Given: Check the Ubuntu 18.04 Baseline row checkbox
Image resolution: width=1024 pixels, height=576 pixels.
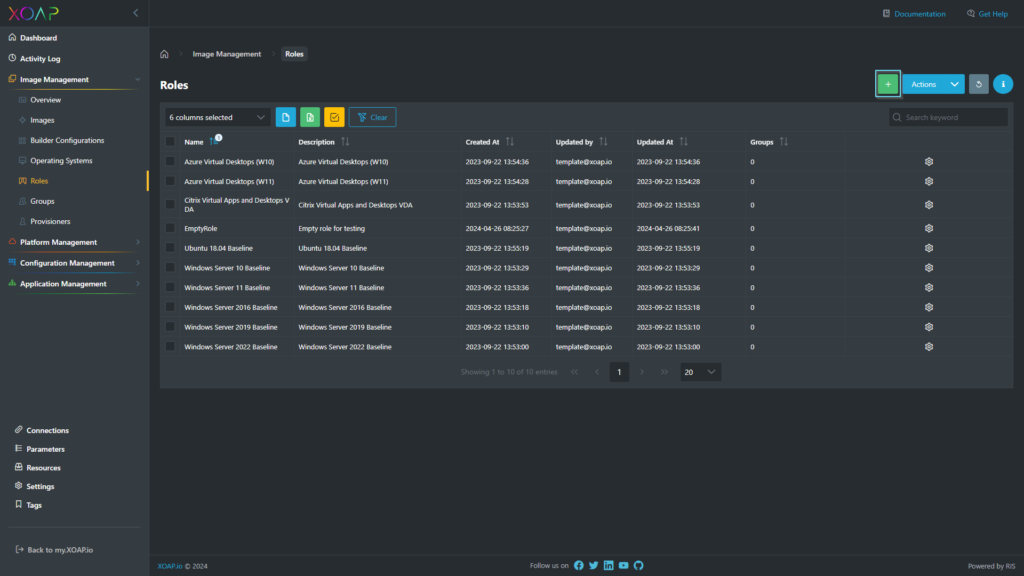Looking at the screenshot, I should [170, 248].
